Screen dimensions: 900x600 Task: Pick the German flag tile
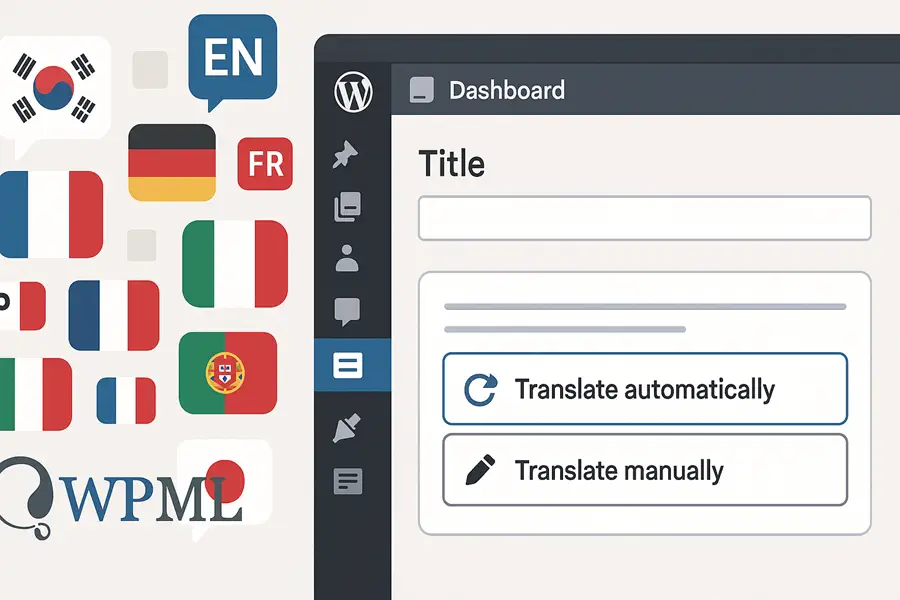pyautogui.click(x=172, y=162)
